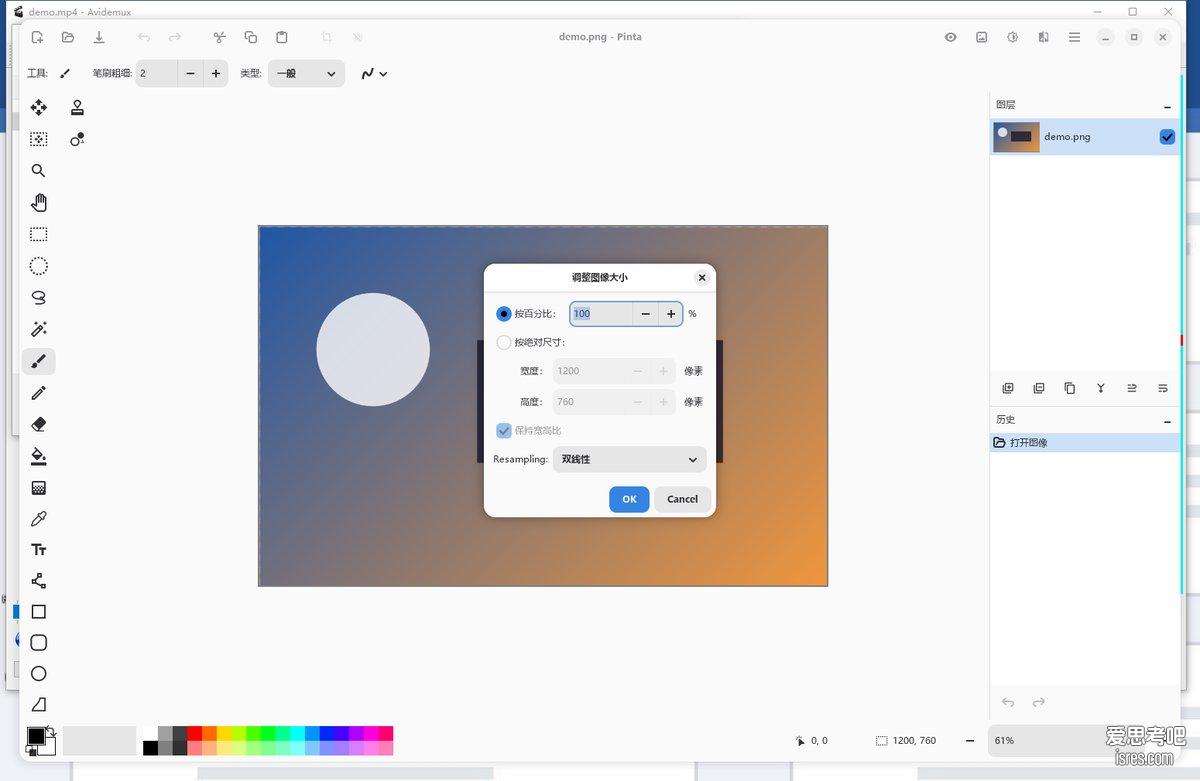Select the Zoom magnifier tool
1200x781 pixels.
tap(39, 171)
